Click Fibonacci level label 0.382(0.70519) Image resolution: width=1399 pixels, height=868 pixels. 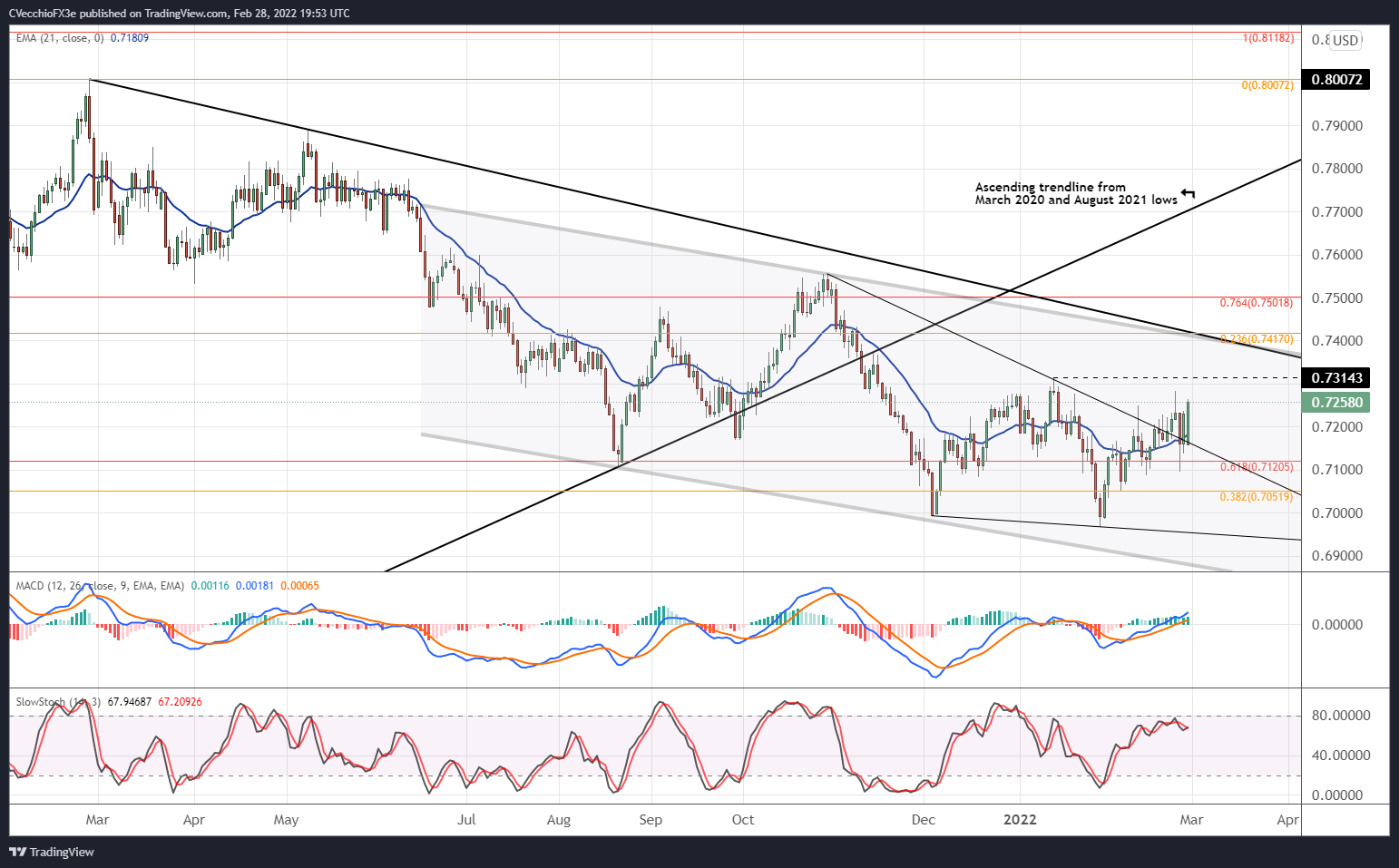pos(1257,497)
